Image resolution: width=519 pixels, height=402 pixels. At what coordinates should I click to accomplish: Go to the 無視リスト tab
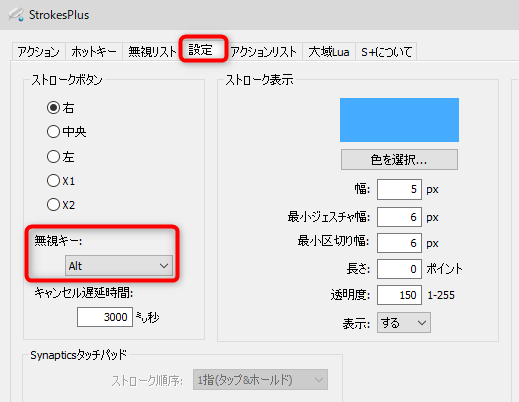point(152,52)
